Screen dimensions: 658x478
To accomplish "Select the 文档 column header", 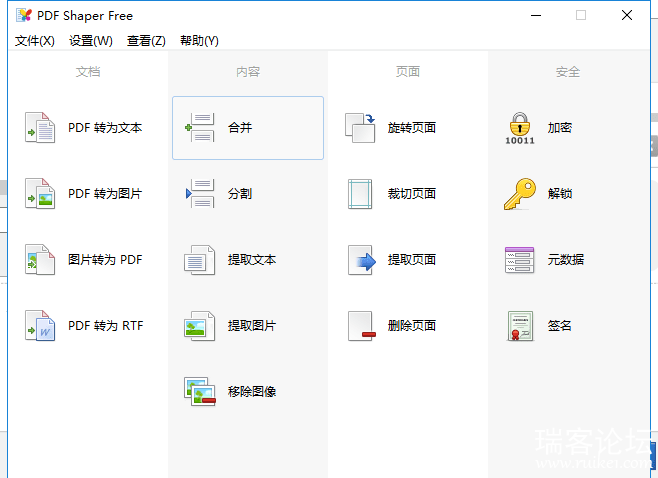I will coord(88,72).
